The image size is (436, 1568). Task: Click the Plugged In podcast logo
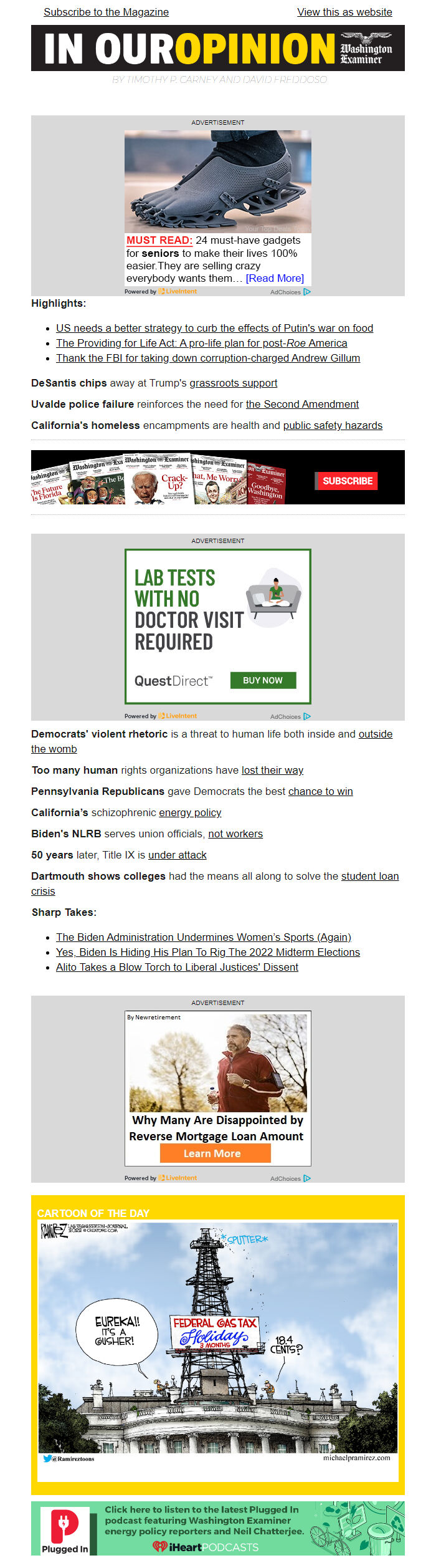pos(65,1530)
